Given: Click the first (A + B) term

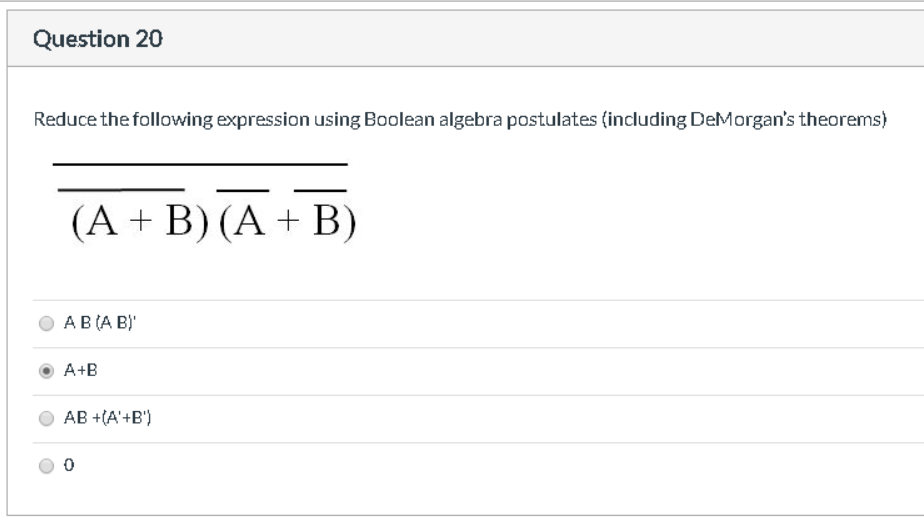Looking at the screenshot, I should pyautogui.click(x=140, y=221).
